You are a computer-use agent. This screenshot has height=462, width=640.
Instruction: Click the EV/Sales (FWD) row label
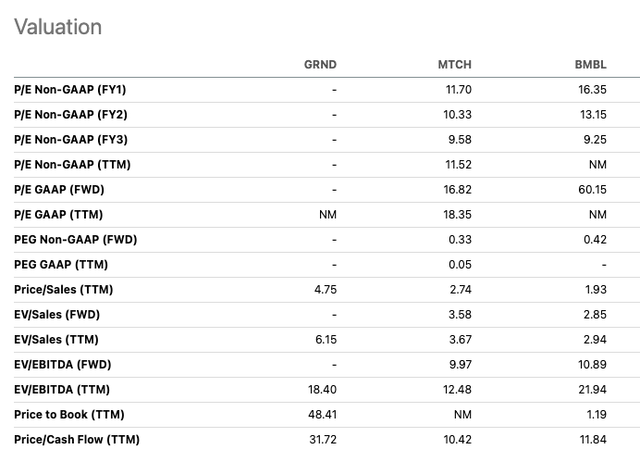click(57, 314)
